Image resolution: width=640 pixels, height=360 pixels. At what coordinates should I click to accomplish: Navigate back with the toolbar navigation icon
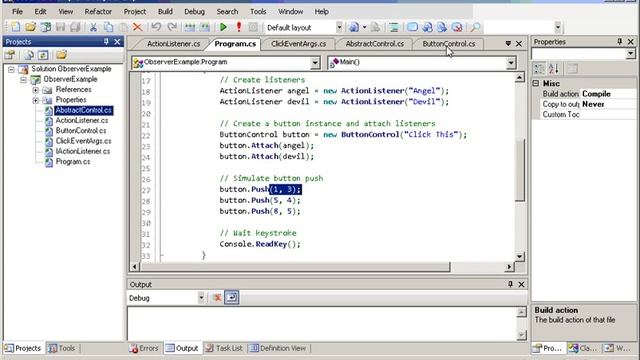(354, 27)
